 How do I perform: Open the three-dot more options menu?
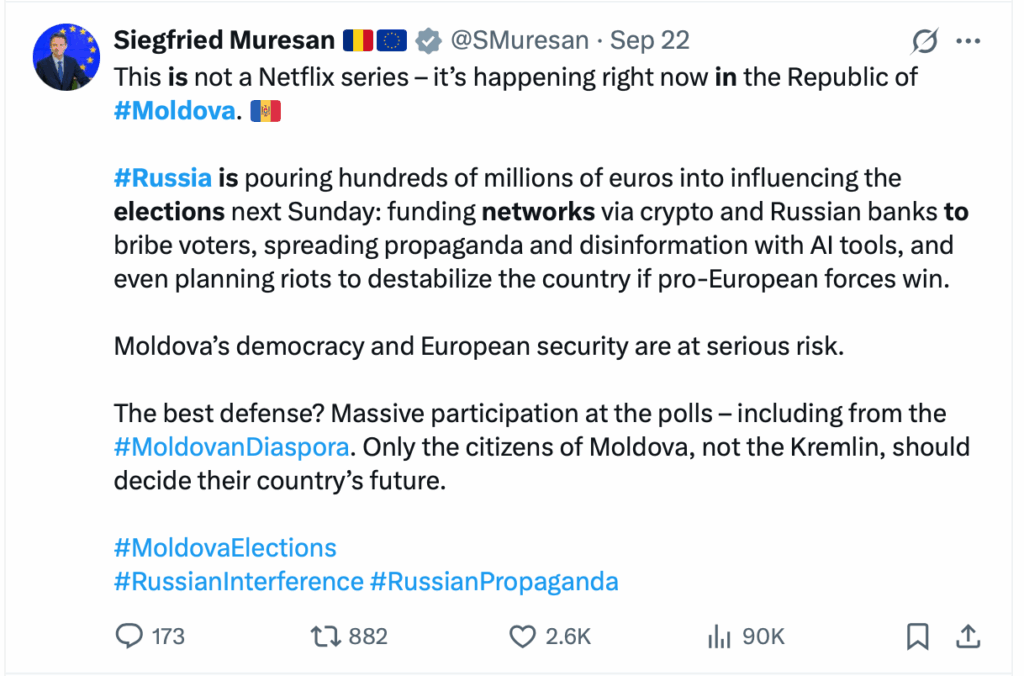(x=969, y=41)
